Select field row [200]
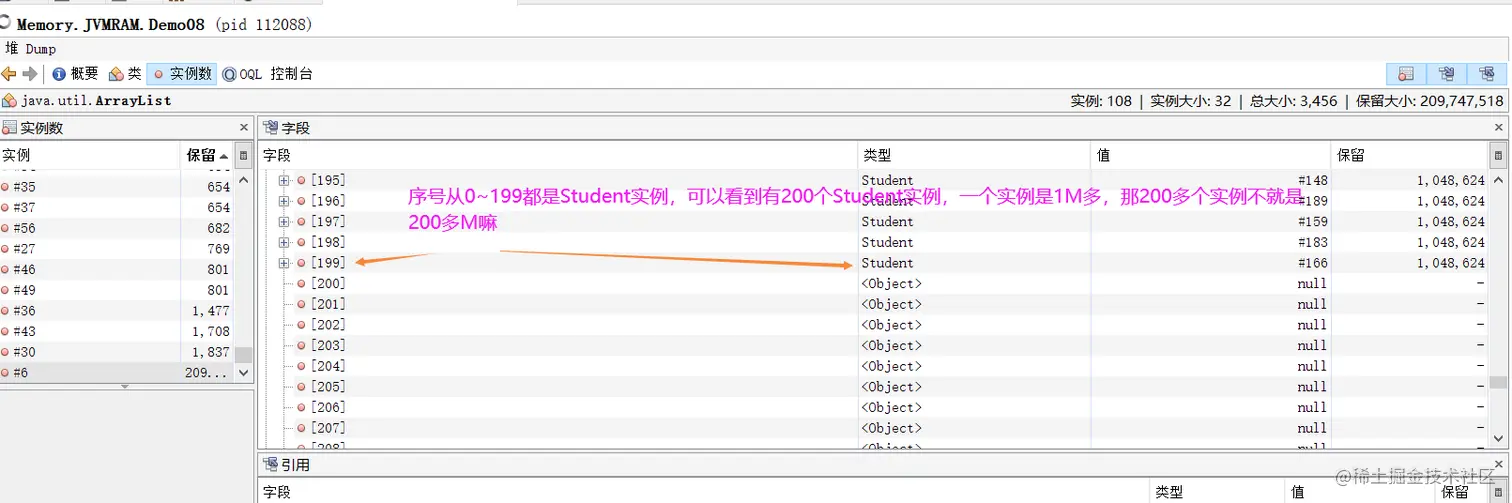1512x503 pixels. tap(873, 283)
